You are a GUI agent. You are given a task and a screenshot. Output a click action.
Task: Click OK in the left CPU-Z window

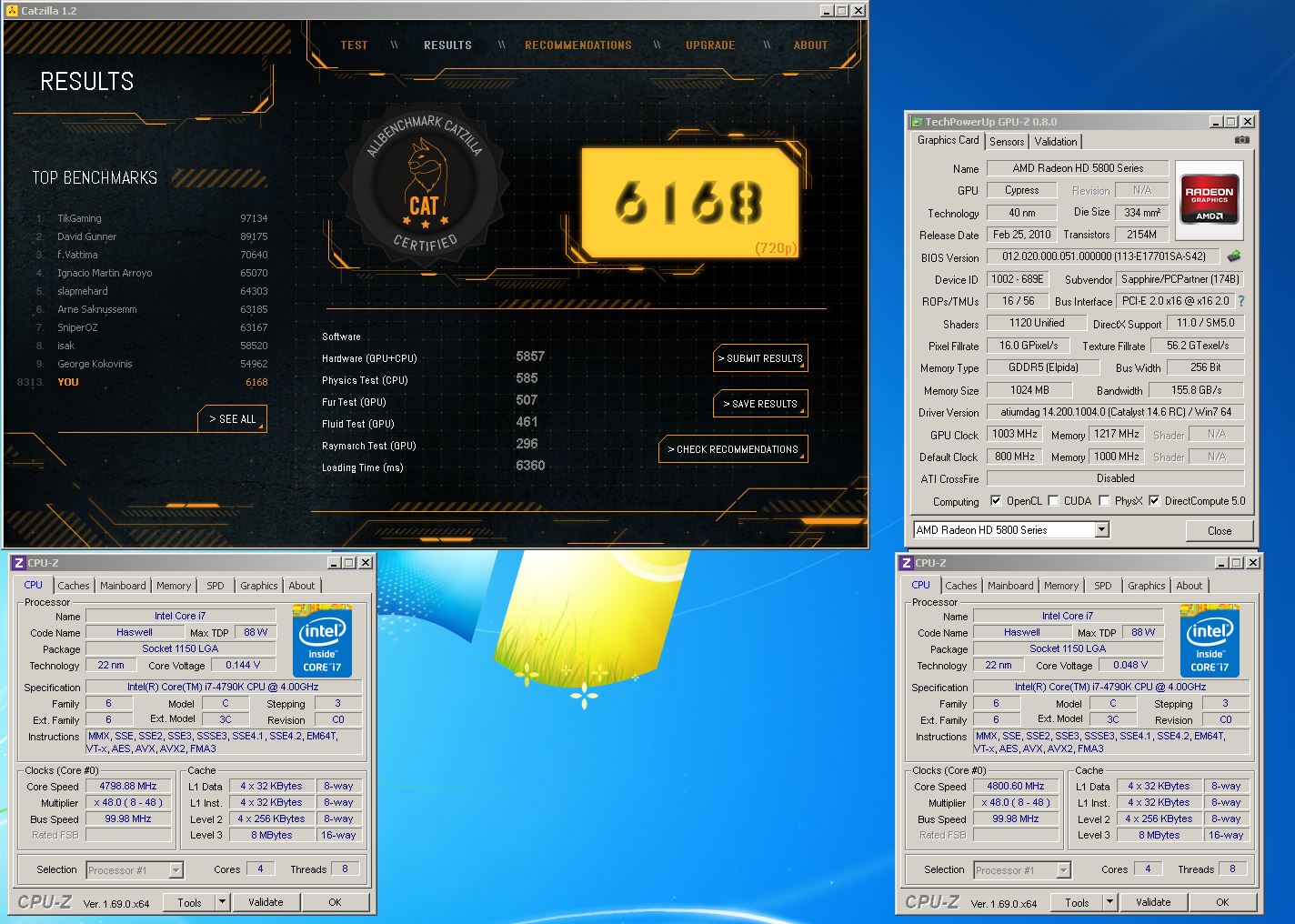coord(335,902)
